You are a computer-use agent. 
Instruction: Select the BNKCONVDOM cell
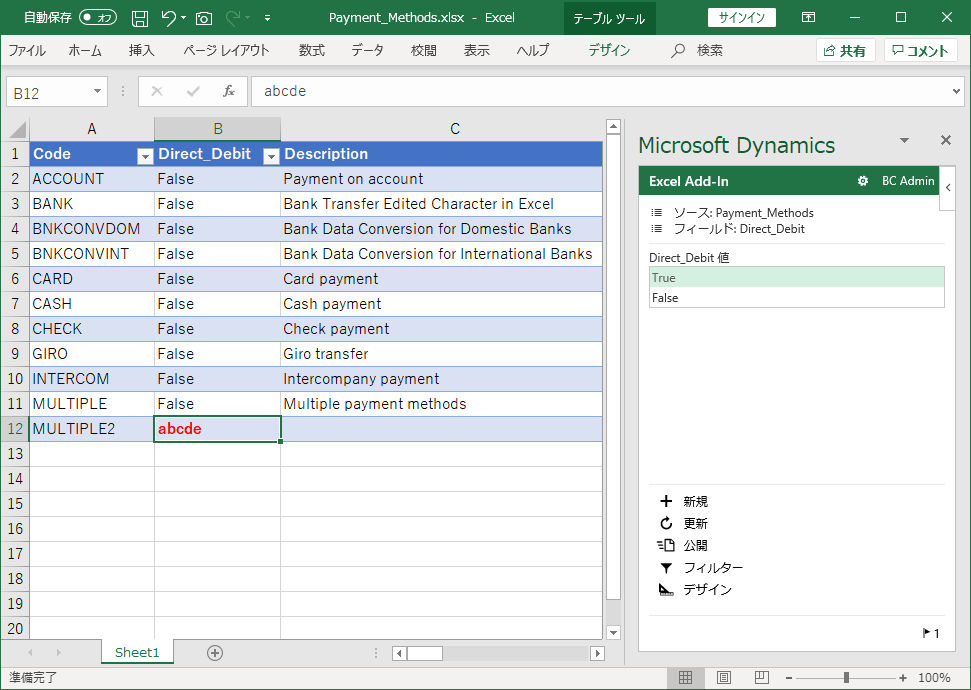pyautogui.click(x=92, y=229)
